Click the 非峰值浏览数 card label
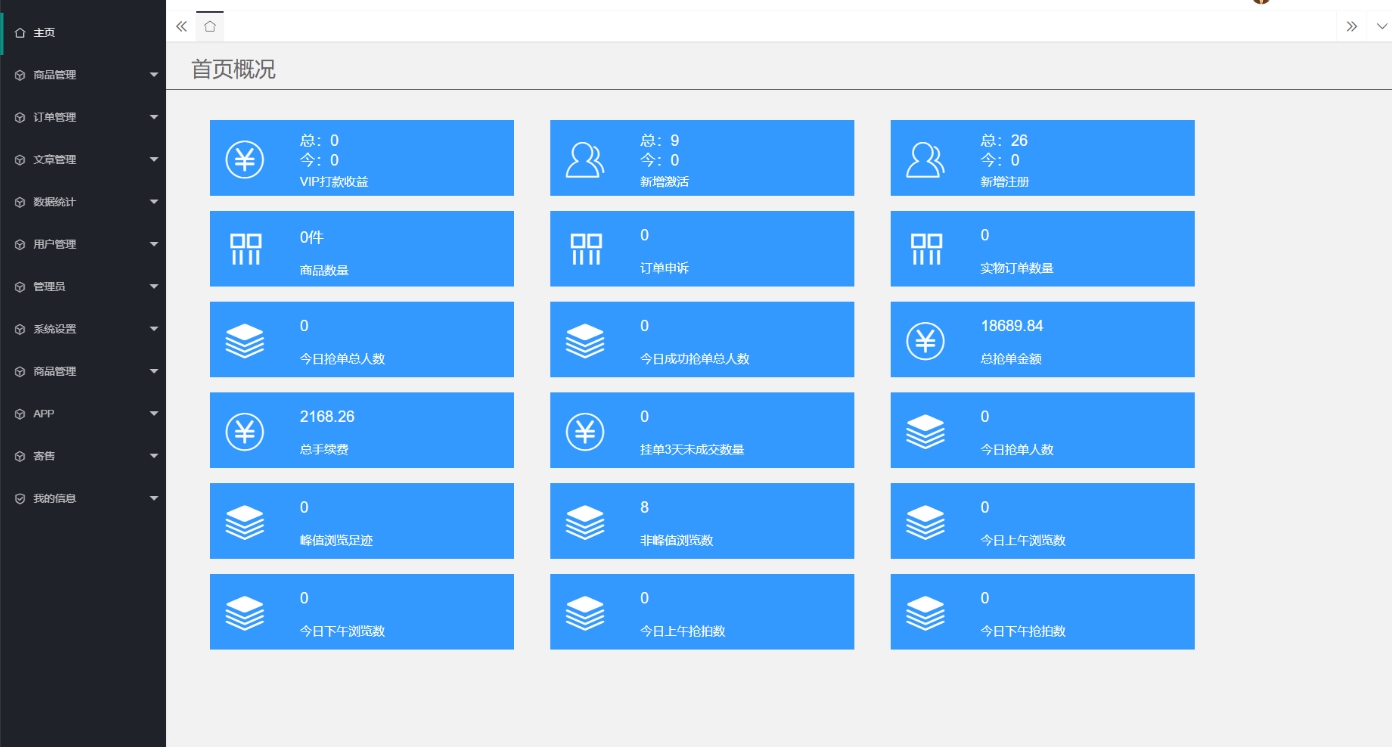The image size is (1392, 747). 676,541
